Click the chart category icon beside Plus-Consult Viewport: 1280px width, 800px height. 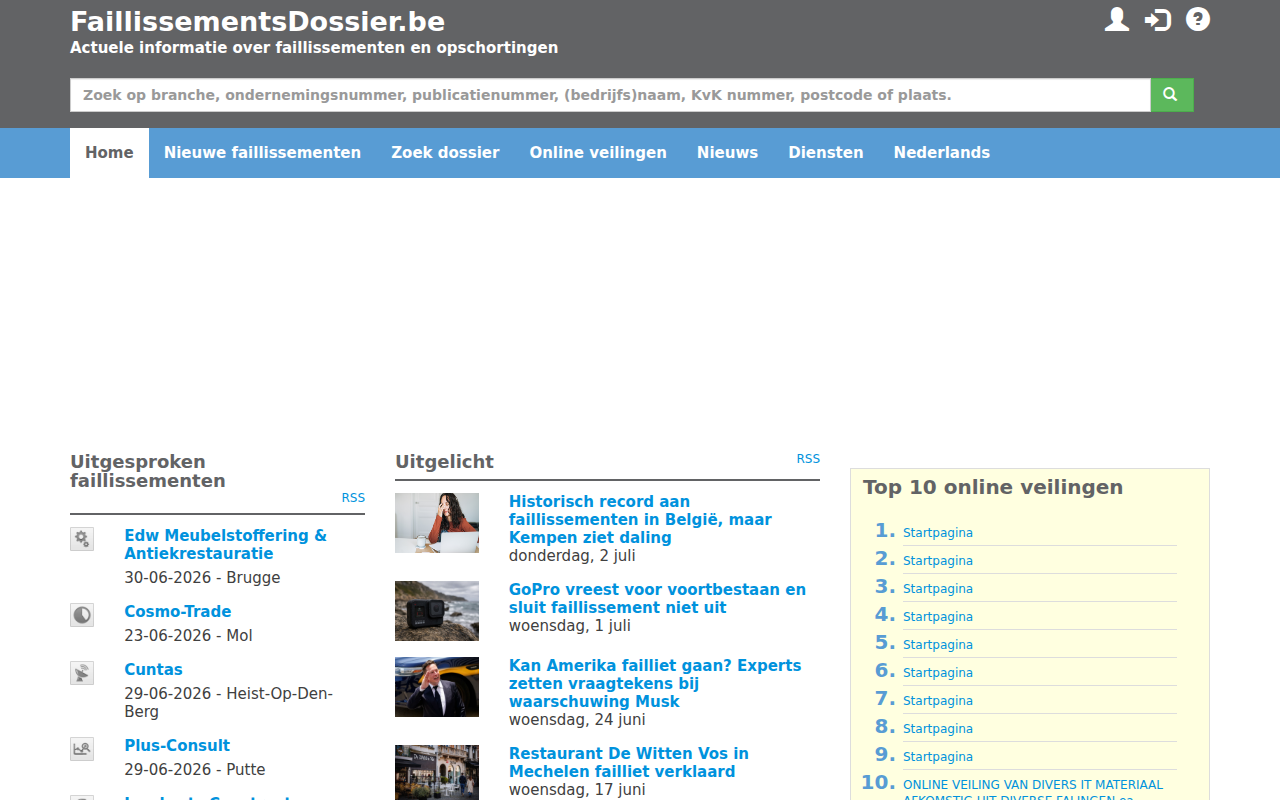click(82, 749)
